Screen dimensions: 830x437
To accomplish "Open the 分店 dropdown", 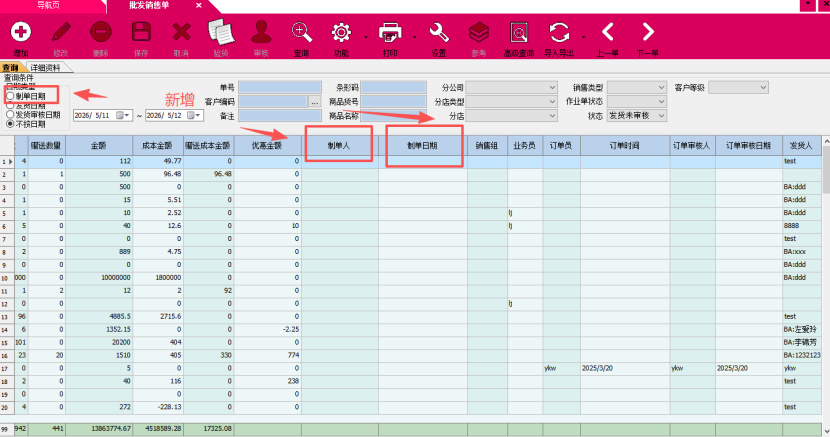I will pyautogui.click(x=511, y=115).
